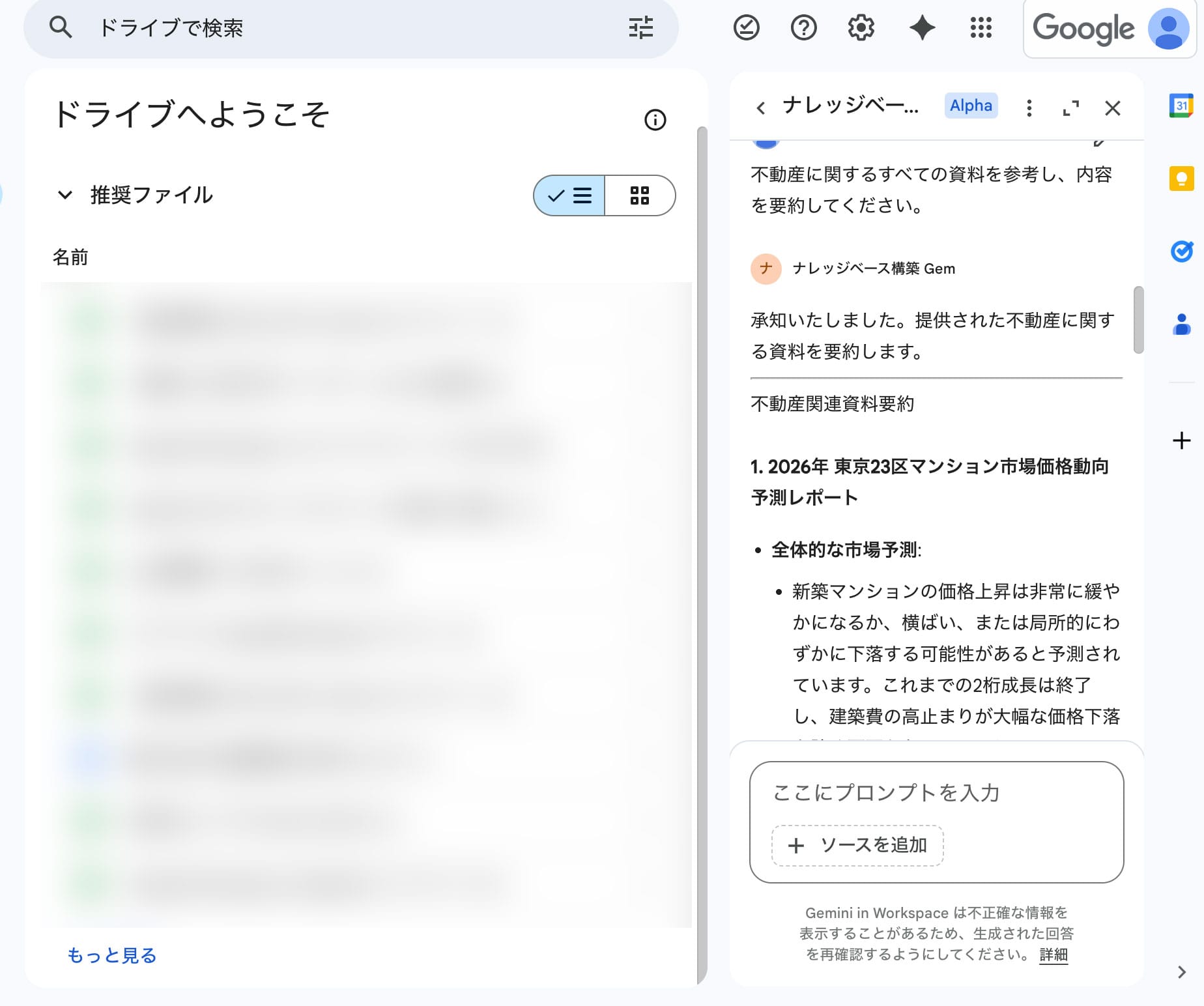Open the Settings gear icon
The image size is (1204, 1006).
tap(861, 28)
